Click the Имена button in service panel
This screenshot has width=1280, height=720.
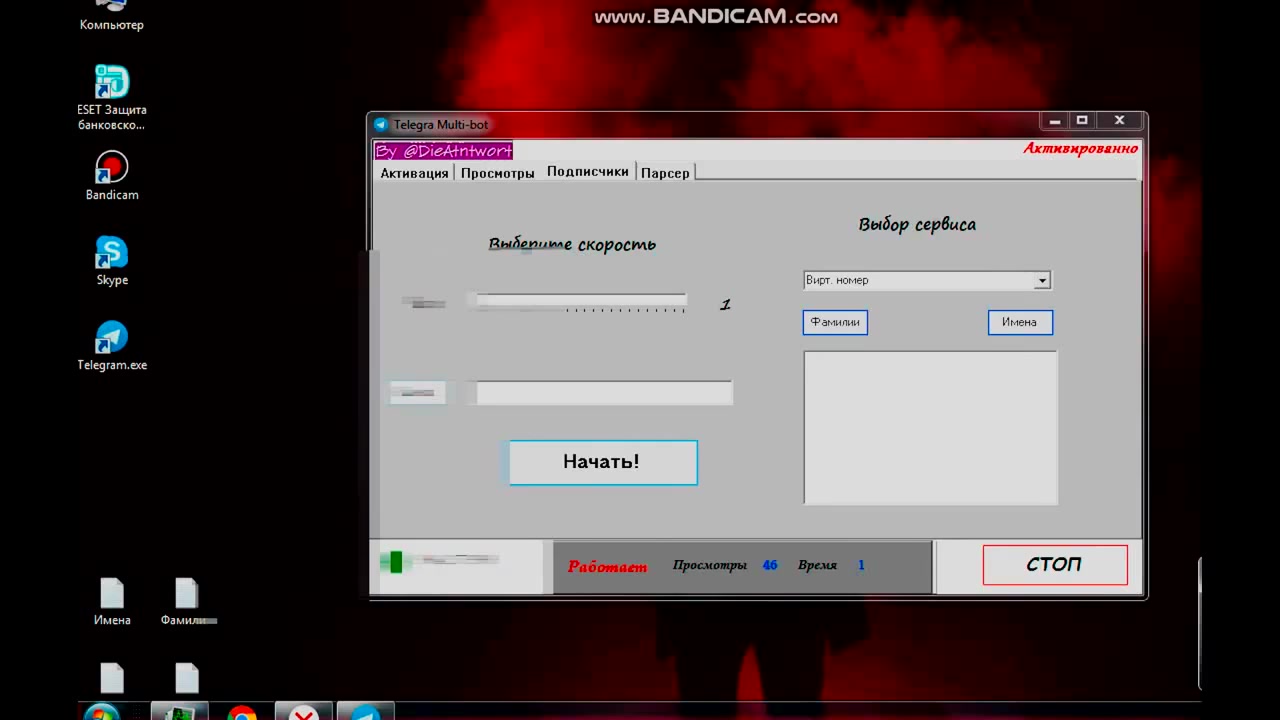pos(1019,322)
